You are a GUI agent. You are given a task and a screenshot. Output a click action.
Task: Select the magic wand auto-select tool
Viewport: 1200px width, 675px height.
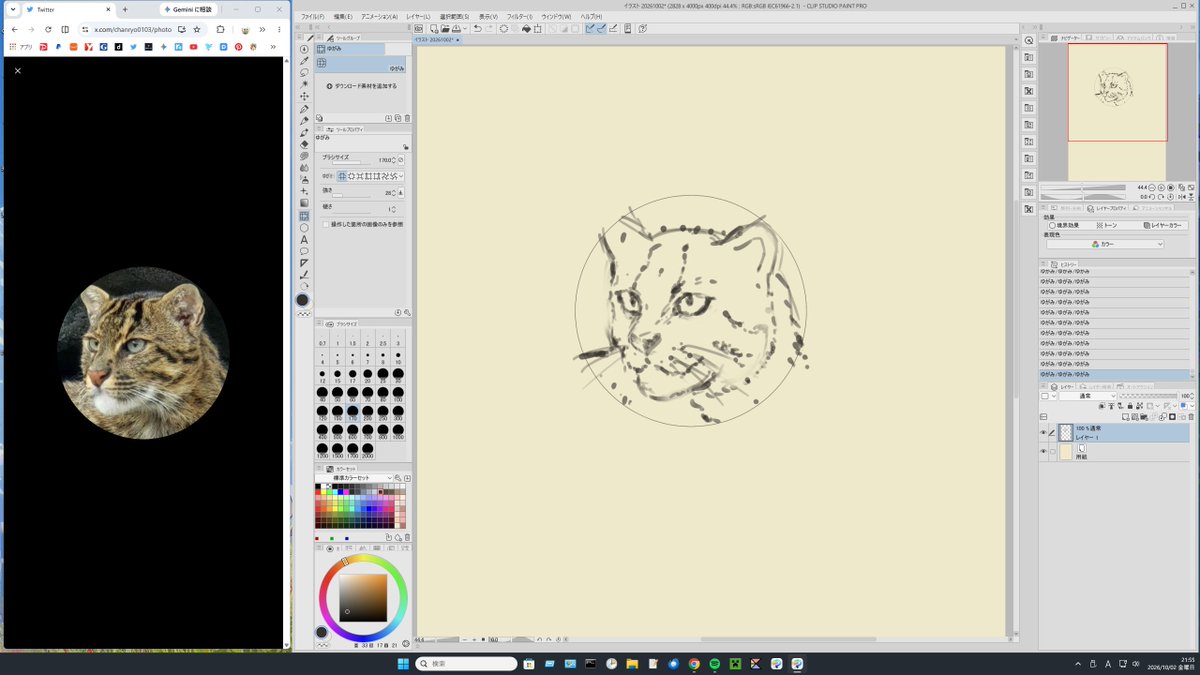point(304,85)
